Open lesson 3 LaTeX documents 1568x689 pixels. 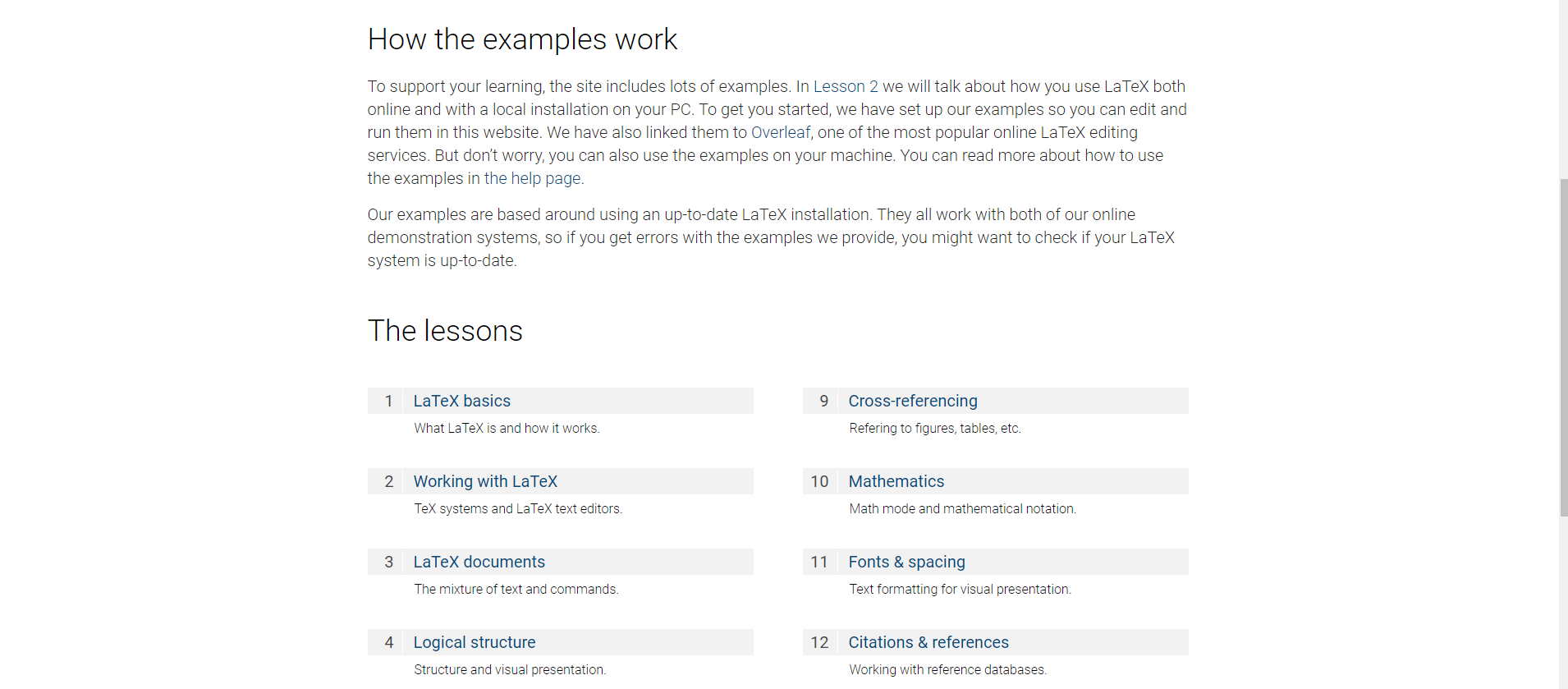coord(479,562)
